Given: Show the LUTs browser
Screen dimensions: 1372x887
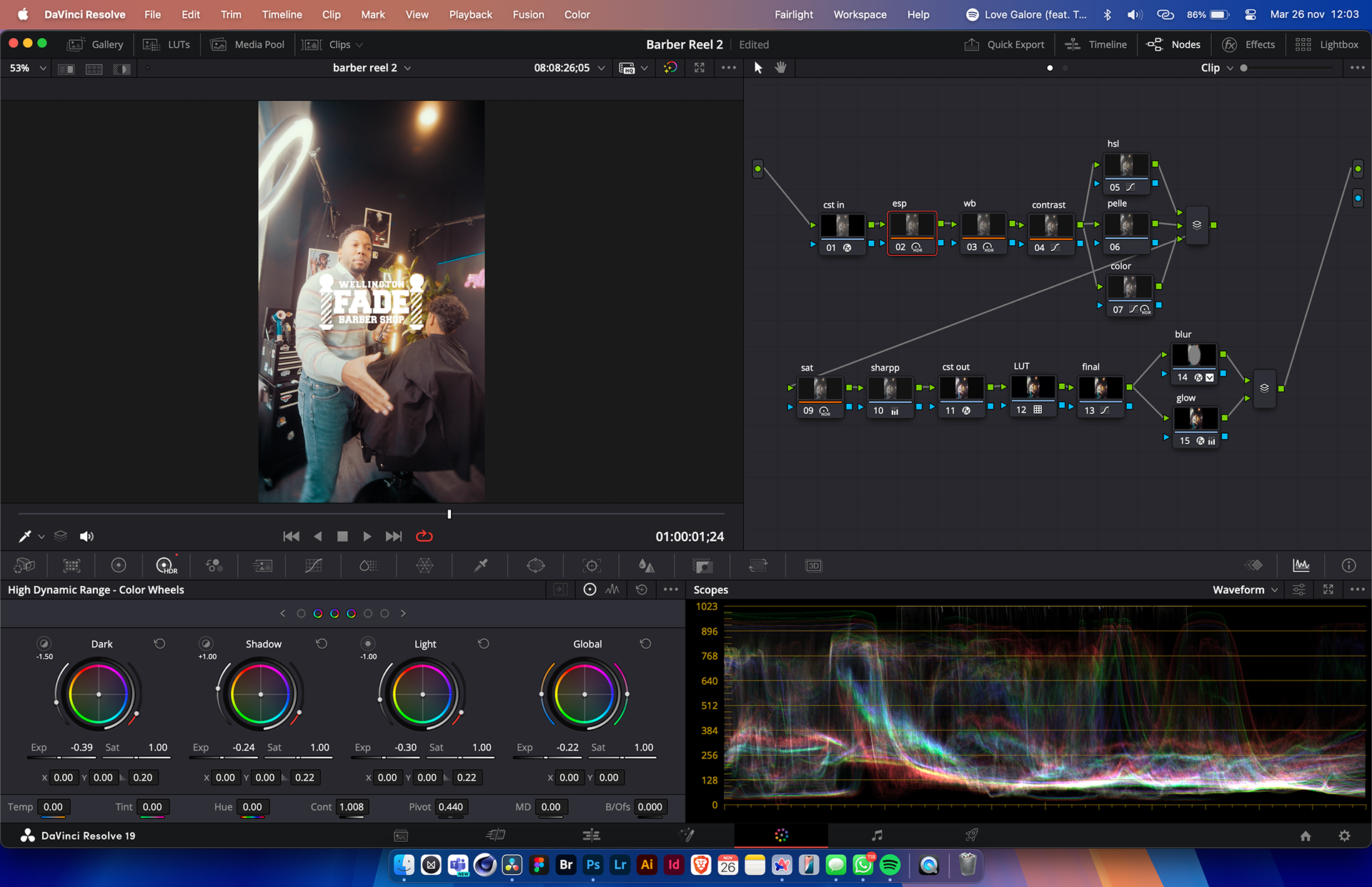Looking at the screenshot, I should click(x=167, y=44).
